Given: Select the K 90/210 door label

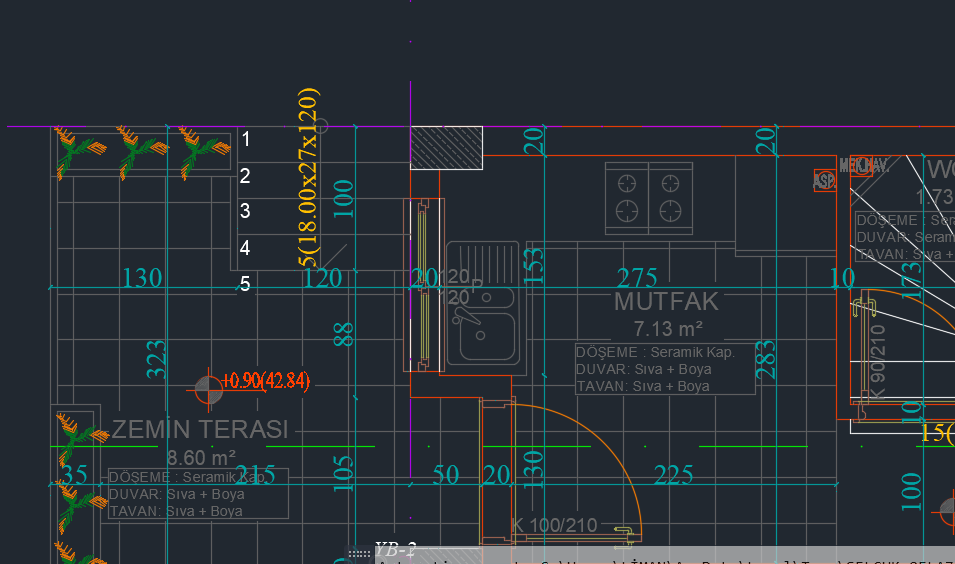Looking at the screenshot, I should tap(877, 362).
